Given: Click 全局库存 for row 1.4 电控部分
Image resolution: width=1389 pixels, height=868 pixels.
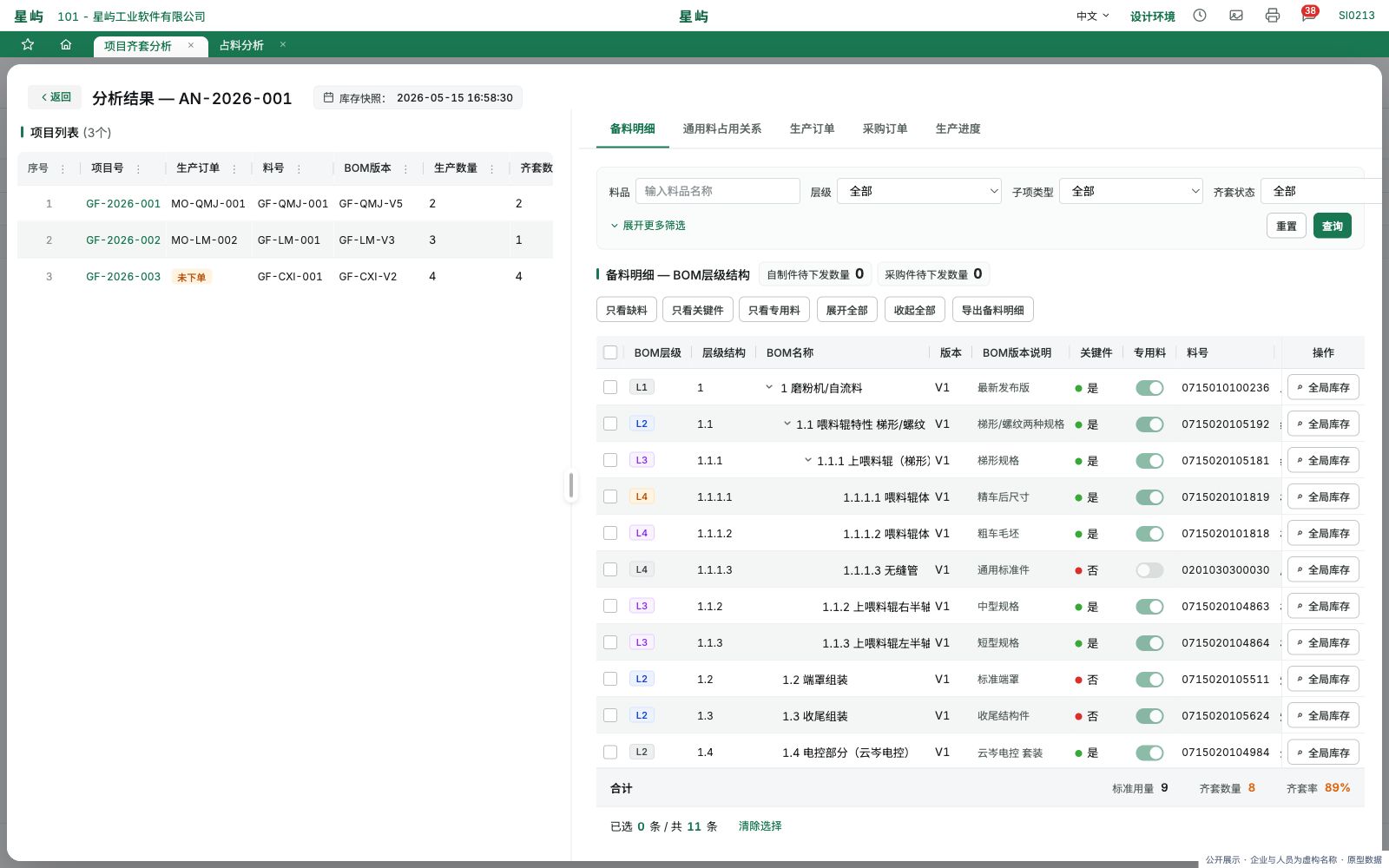Looking at the screenshot, I should [x=1323, y=753].
